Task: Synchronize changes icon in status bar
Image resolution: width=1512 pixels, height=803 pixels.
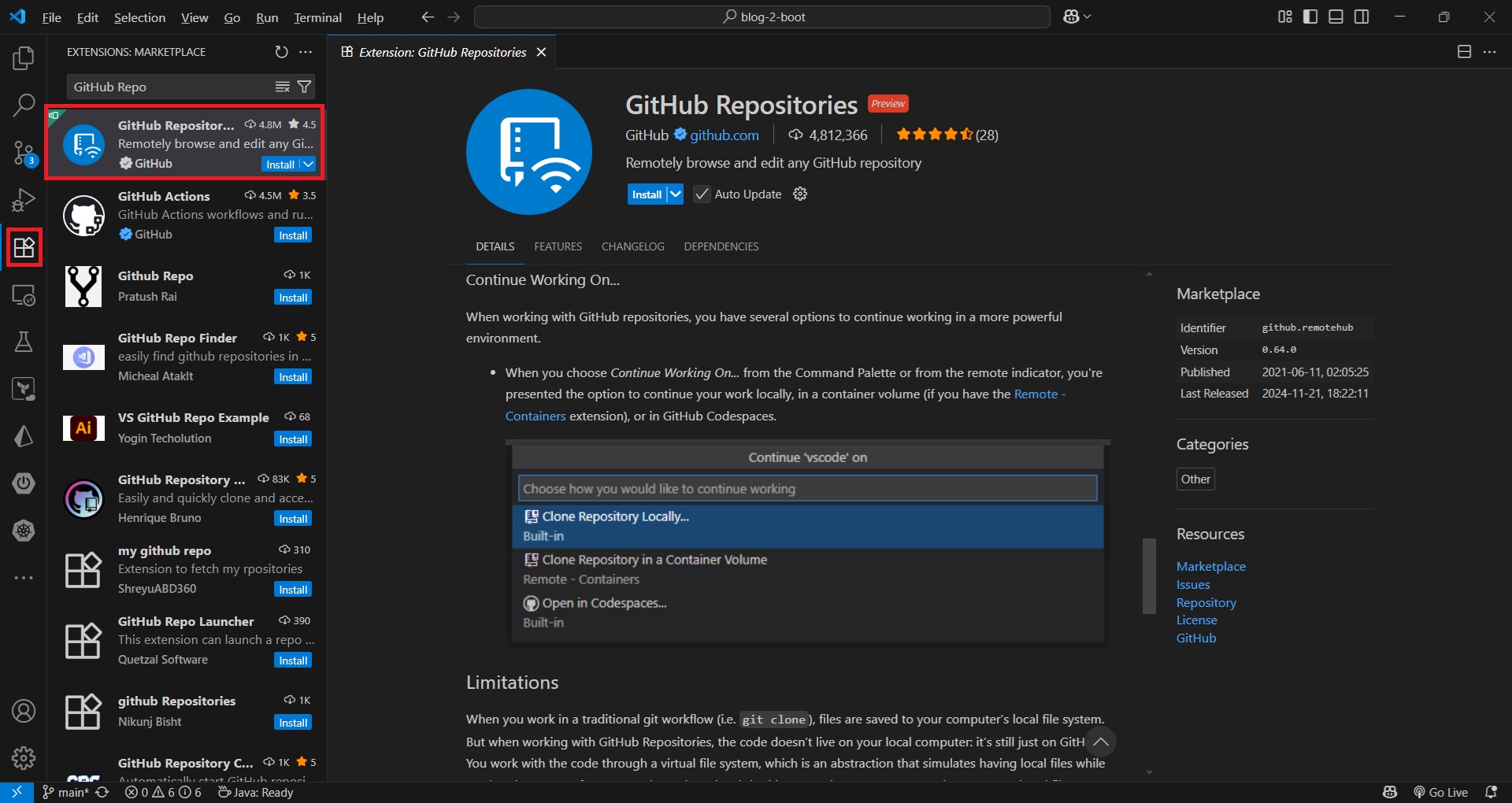Action: [x=102, y=792]
